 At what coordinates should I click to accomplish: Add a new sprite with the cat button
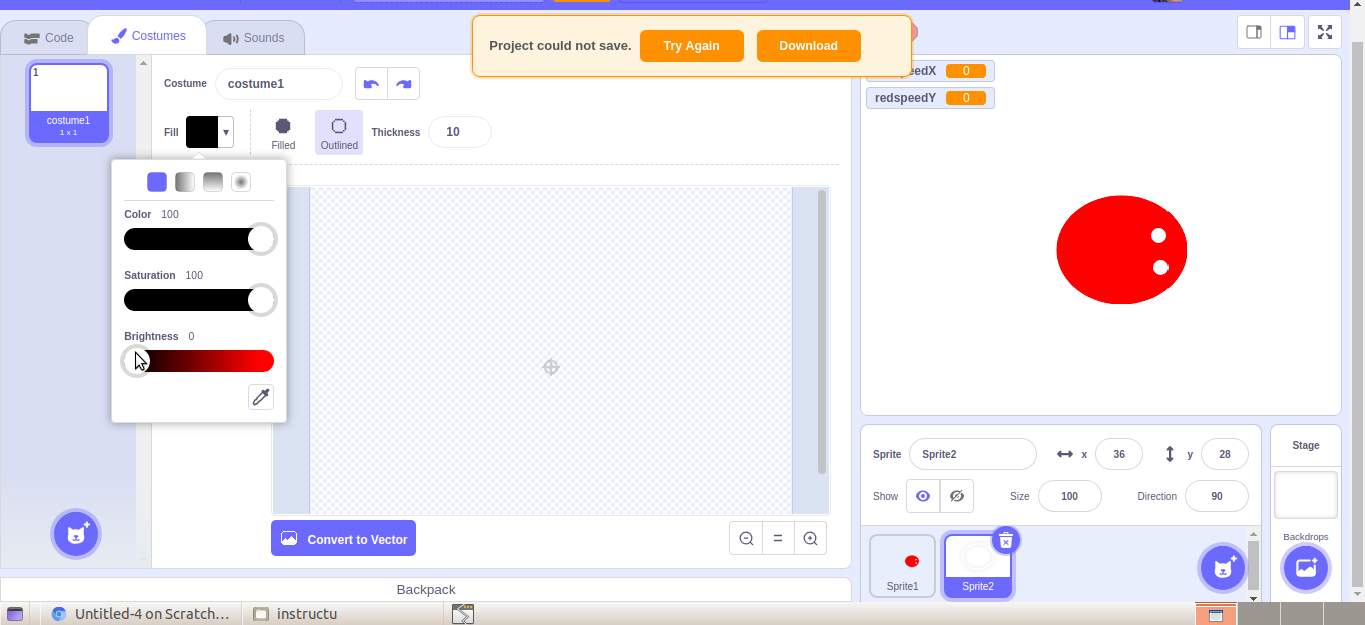1222,568
